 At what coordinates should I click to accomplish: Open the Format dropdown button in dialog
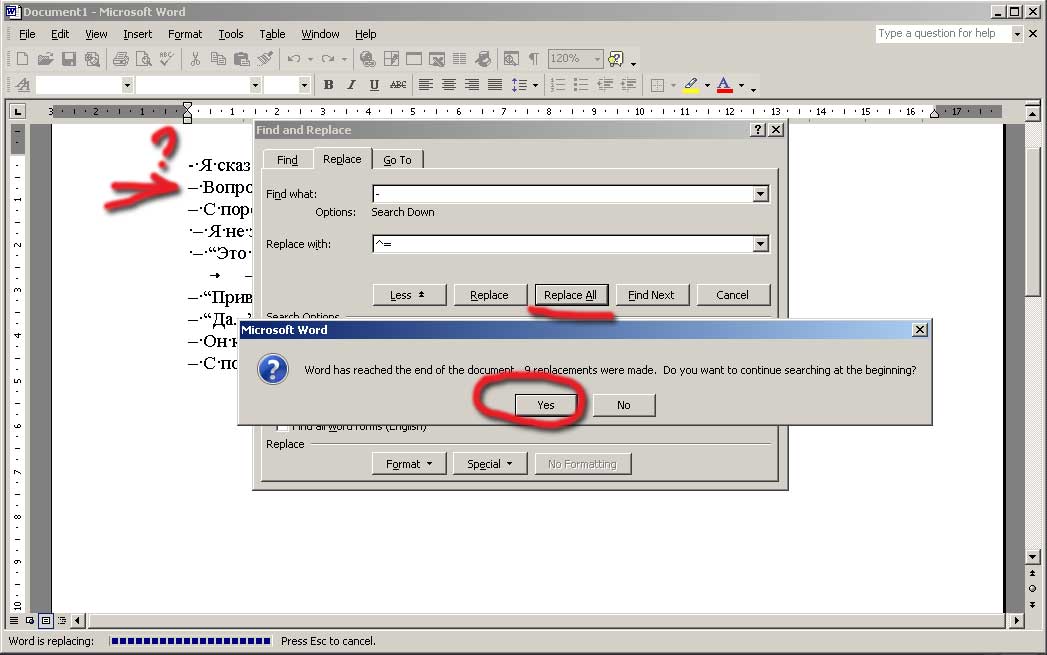409,463
